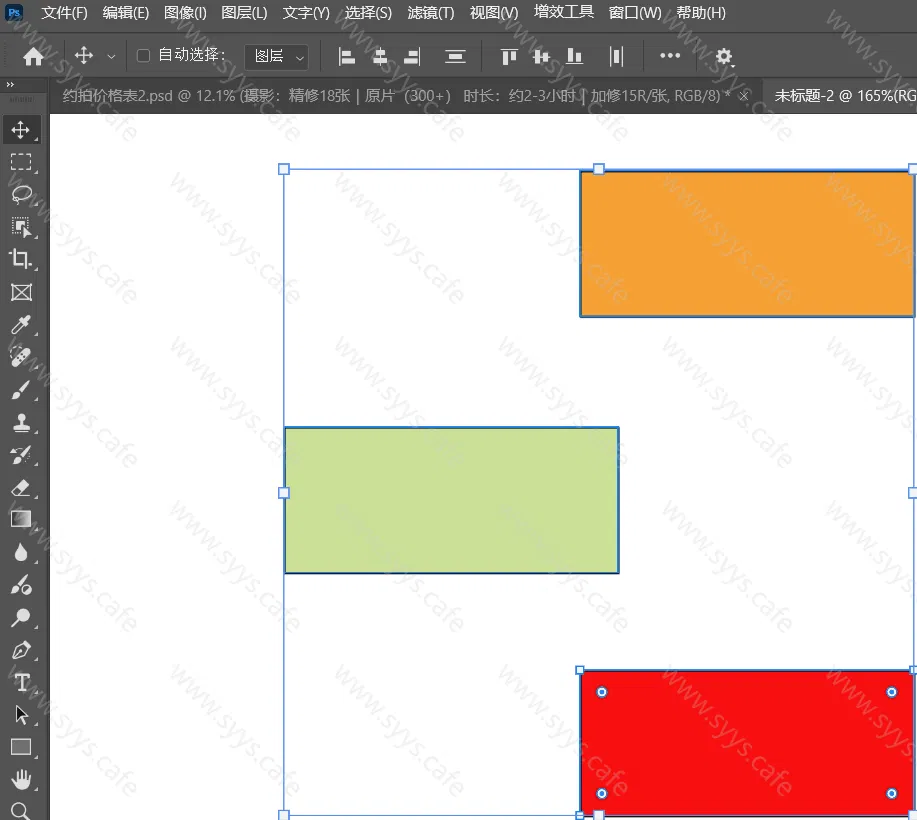Viewport: 917px width, 820px height.
Task: Click the light green rectangle on canvas
Action: coord(451,500)
